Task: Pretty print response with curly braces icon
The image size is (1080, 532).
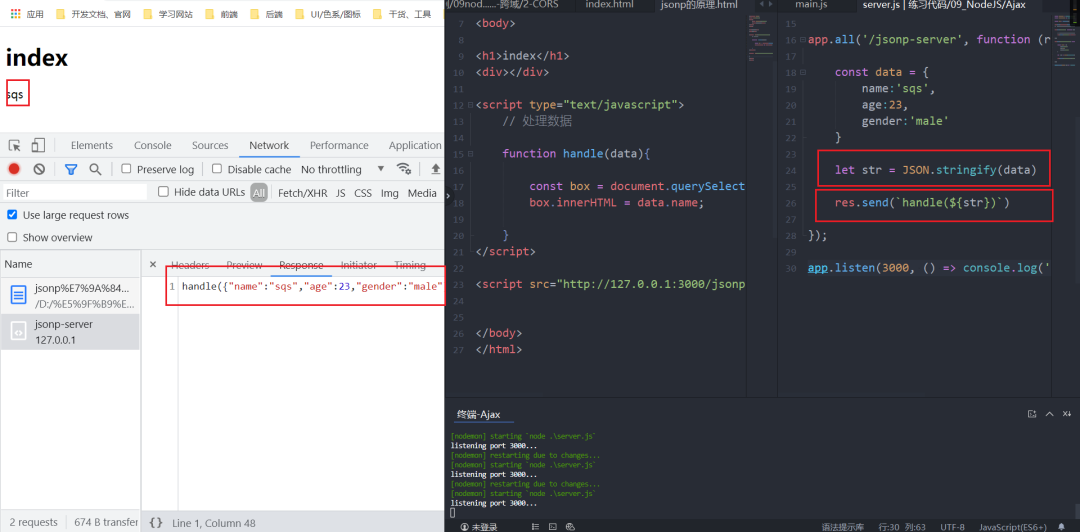Action: (x=156, y=523)
